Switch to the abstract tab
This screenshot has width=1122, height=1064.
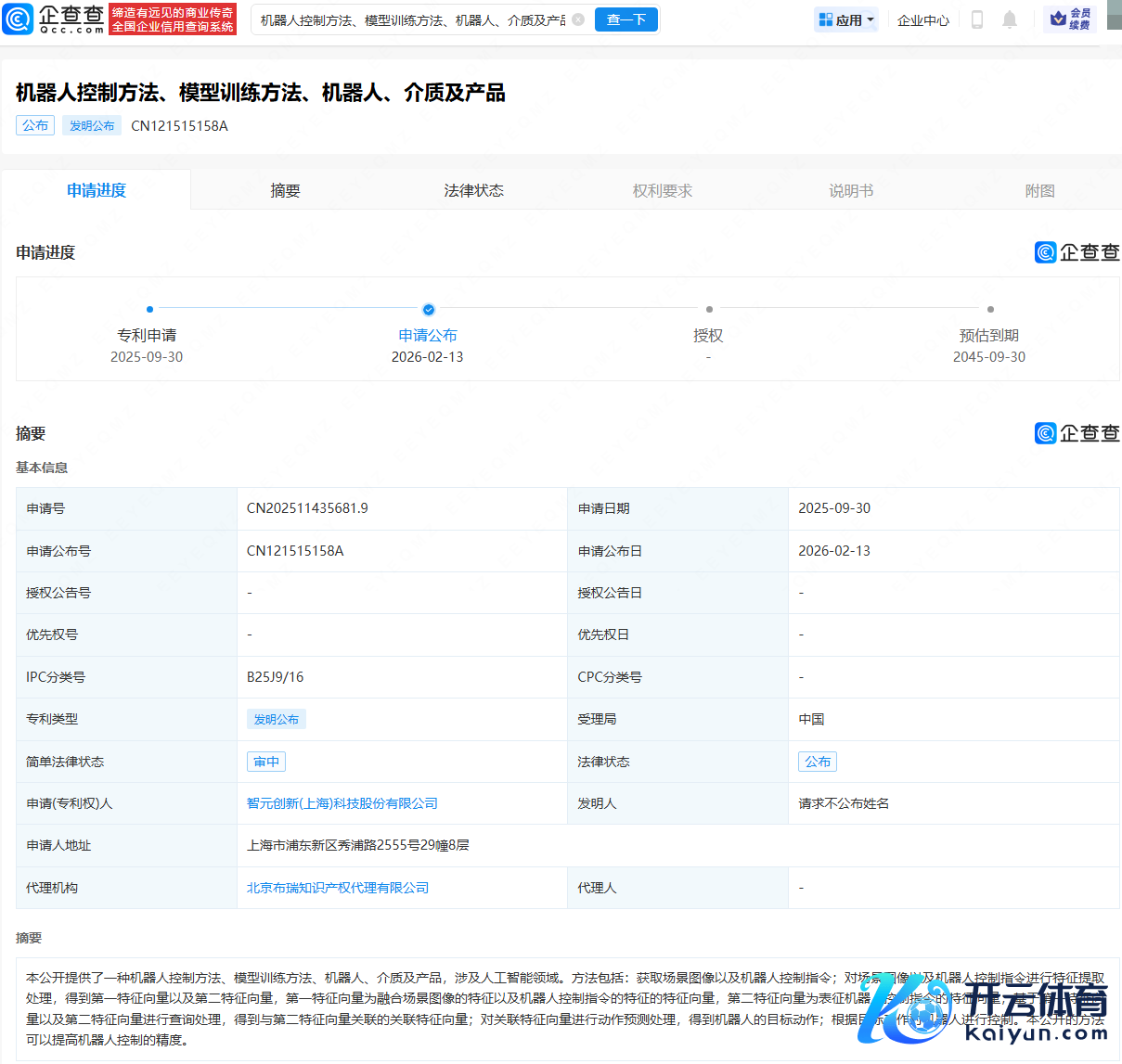pos(285,190)
